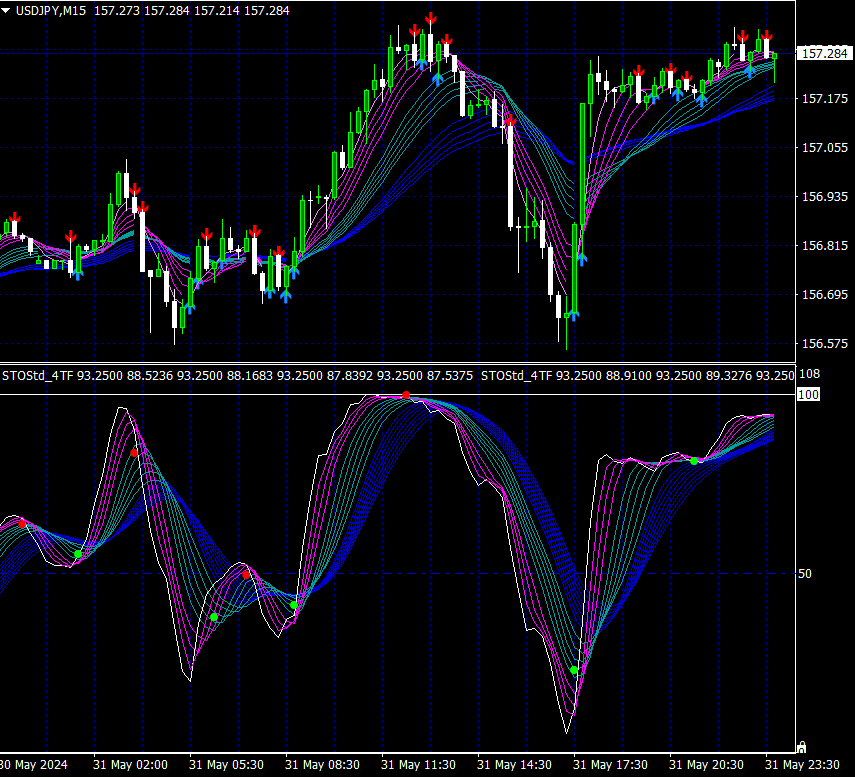Click the current price label 157.284
The height and width of the screenshot is (777, 855).
823,53
